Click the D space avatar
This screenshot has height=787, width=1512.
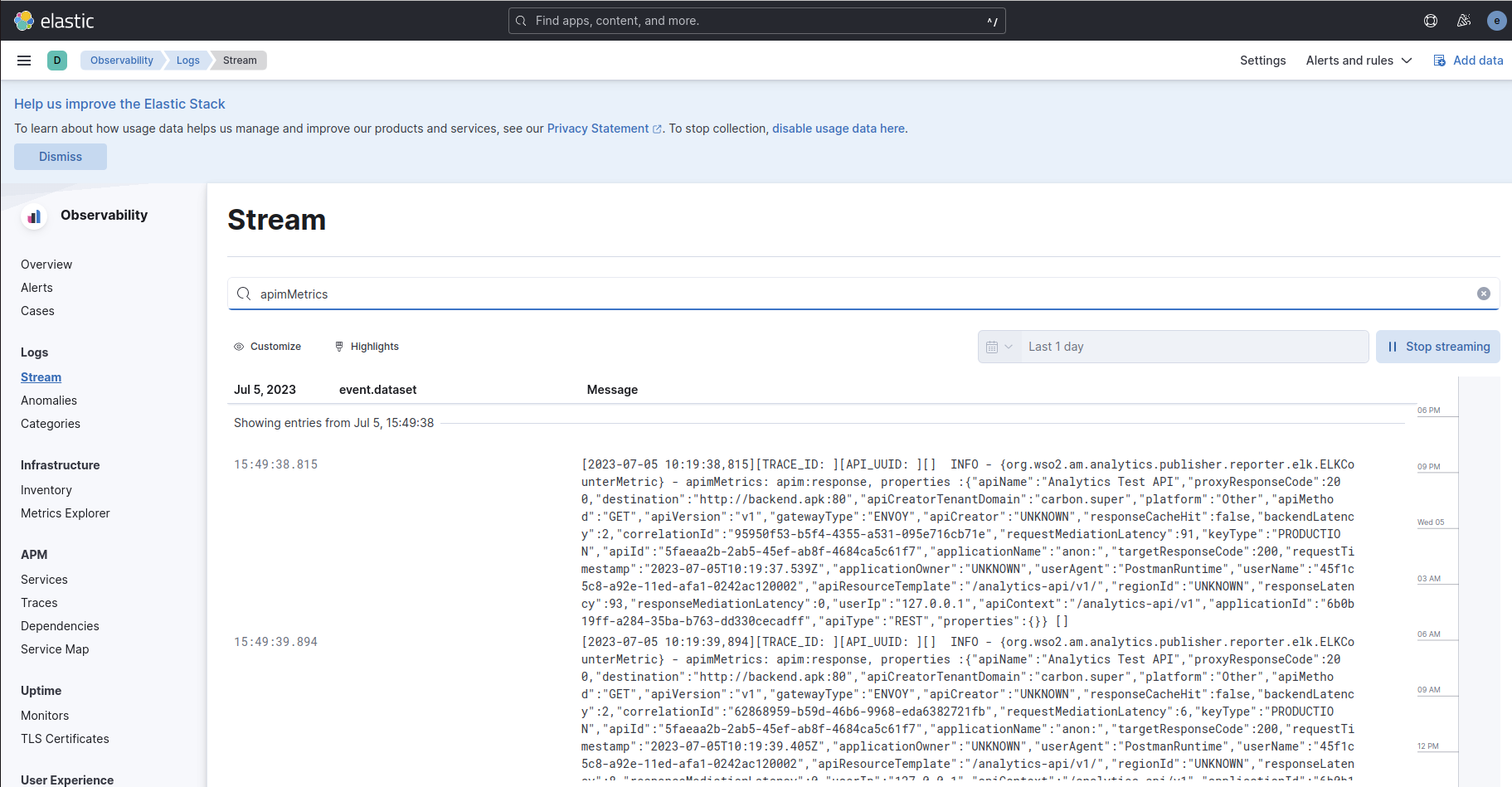coord(57,61)
